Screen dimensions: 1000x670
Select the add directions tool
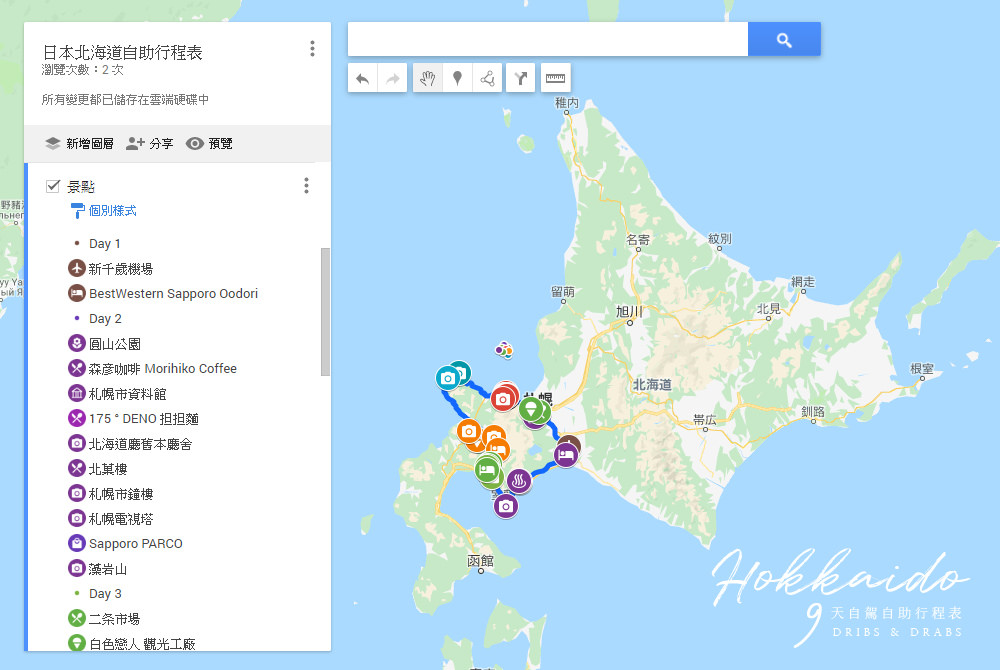520,78
